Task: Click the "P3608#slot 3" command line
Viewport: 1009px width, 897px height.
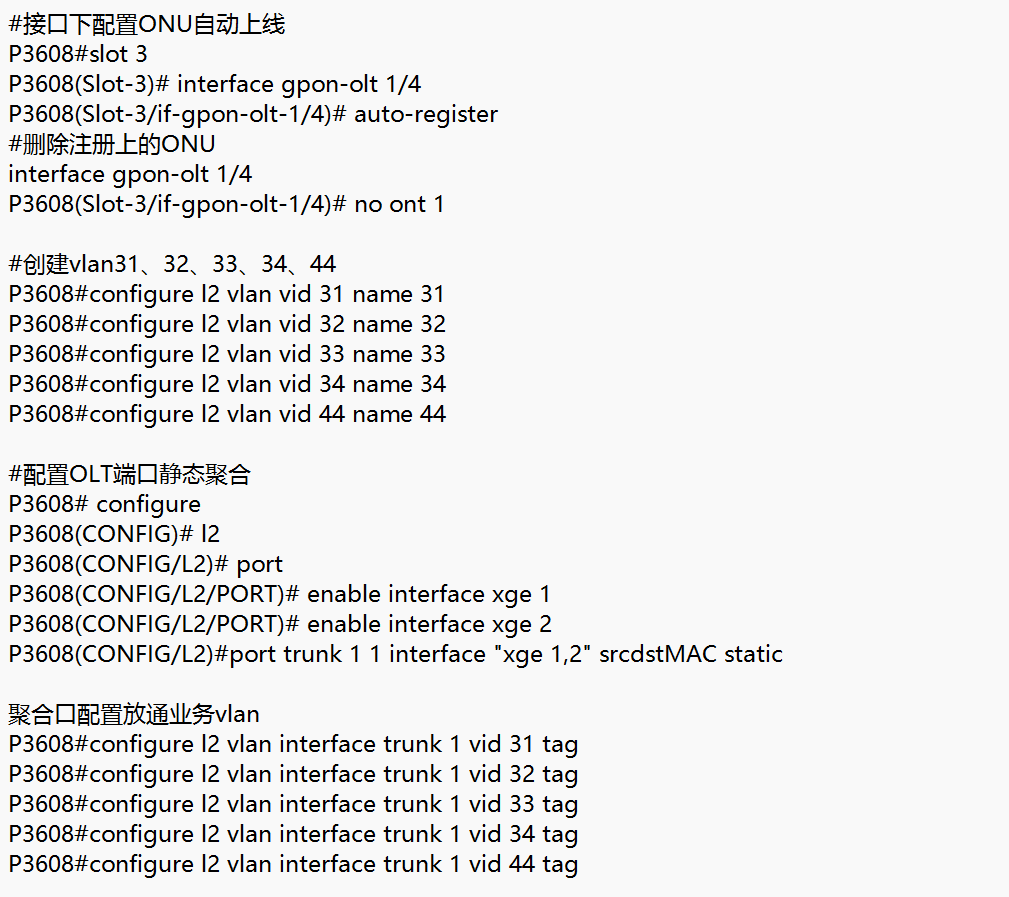Action: [x=78, y=54]
